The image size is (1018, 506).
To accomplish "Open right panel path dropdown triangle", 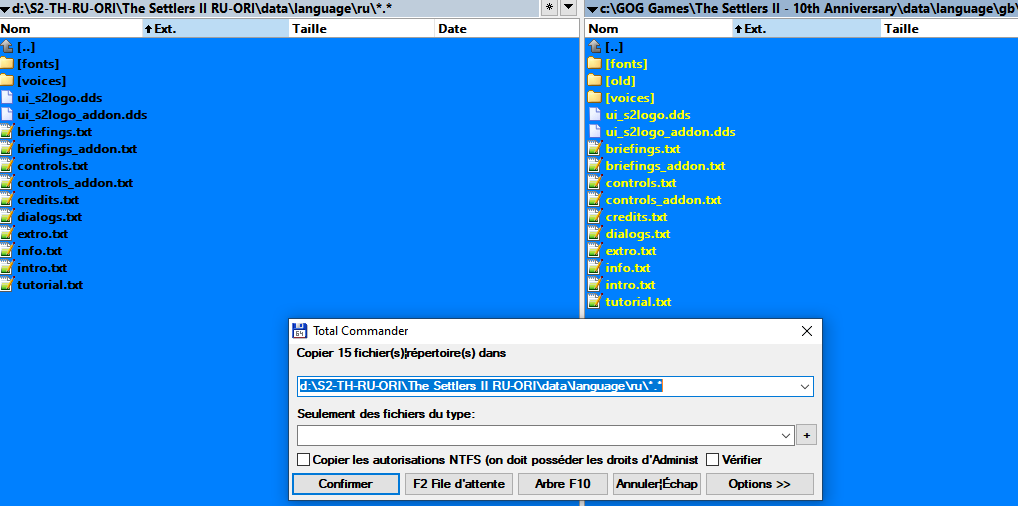I will (x=591, y=8).
